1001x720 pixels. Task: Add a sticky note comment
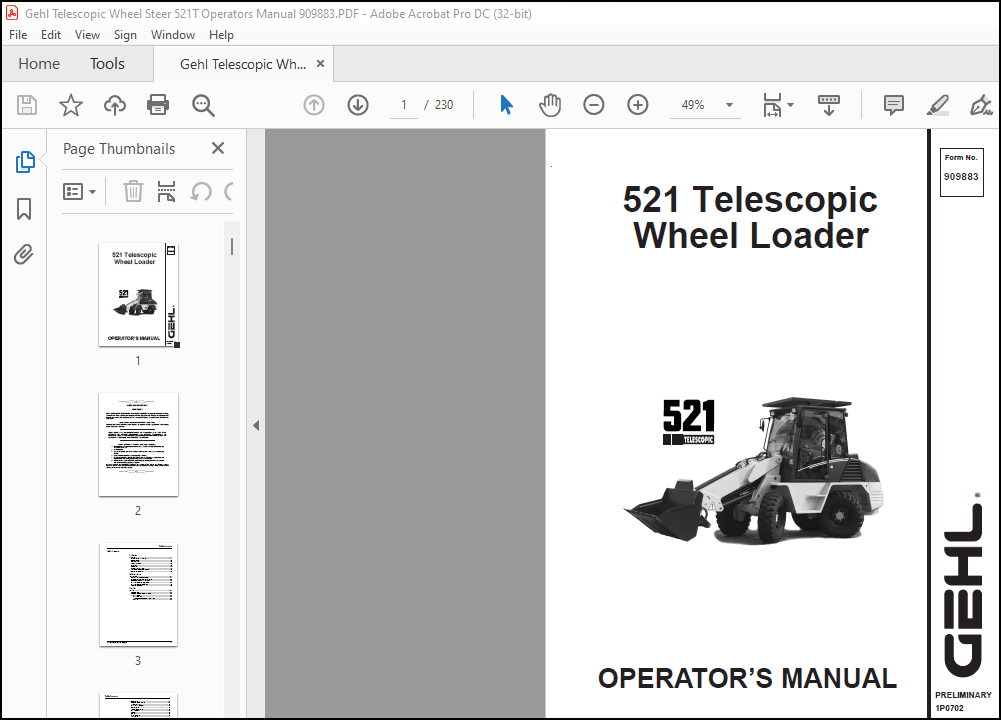894,105
